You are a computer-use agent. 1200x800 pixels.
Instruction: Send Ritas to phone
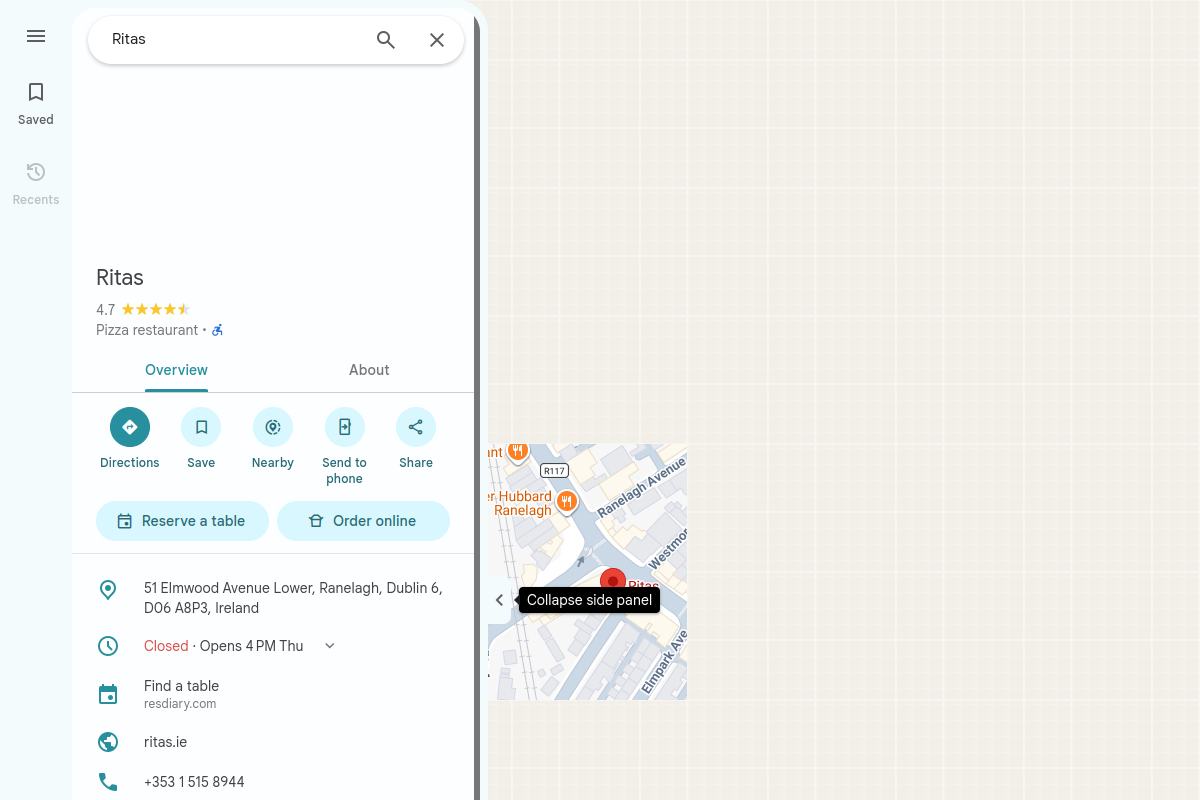pos(345,446)
